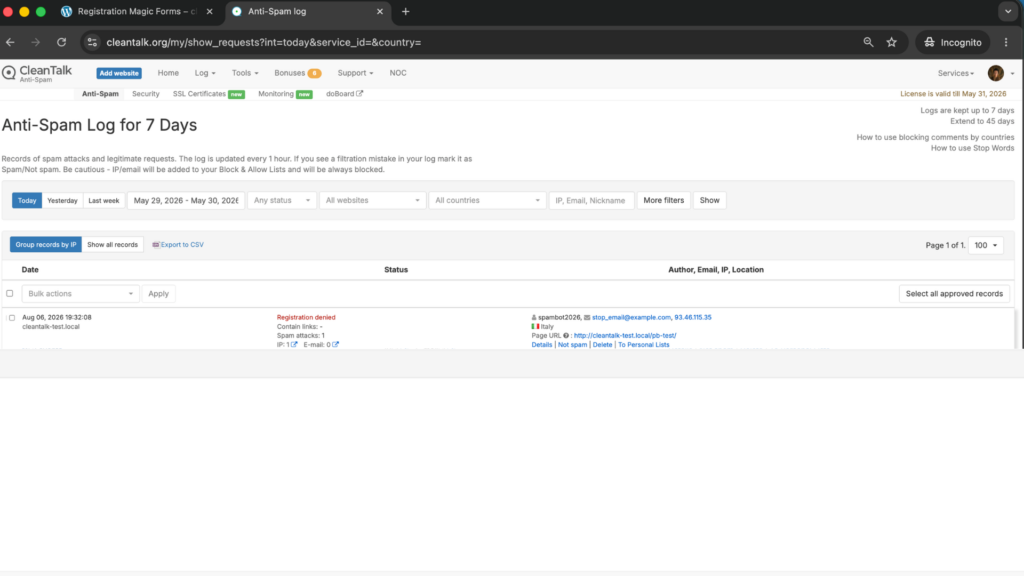Go to the Home menu item
The width and height of the screenshot is (1024, 576).
(x=168, y=73)
